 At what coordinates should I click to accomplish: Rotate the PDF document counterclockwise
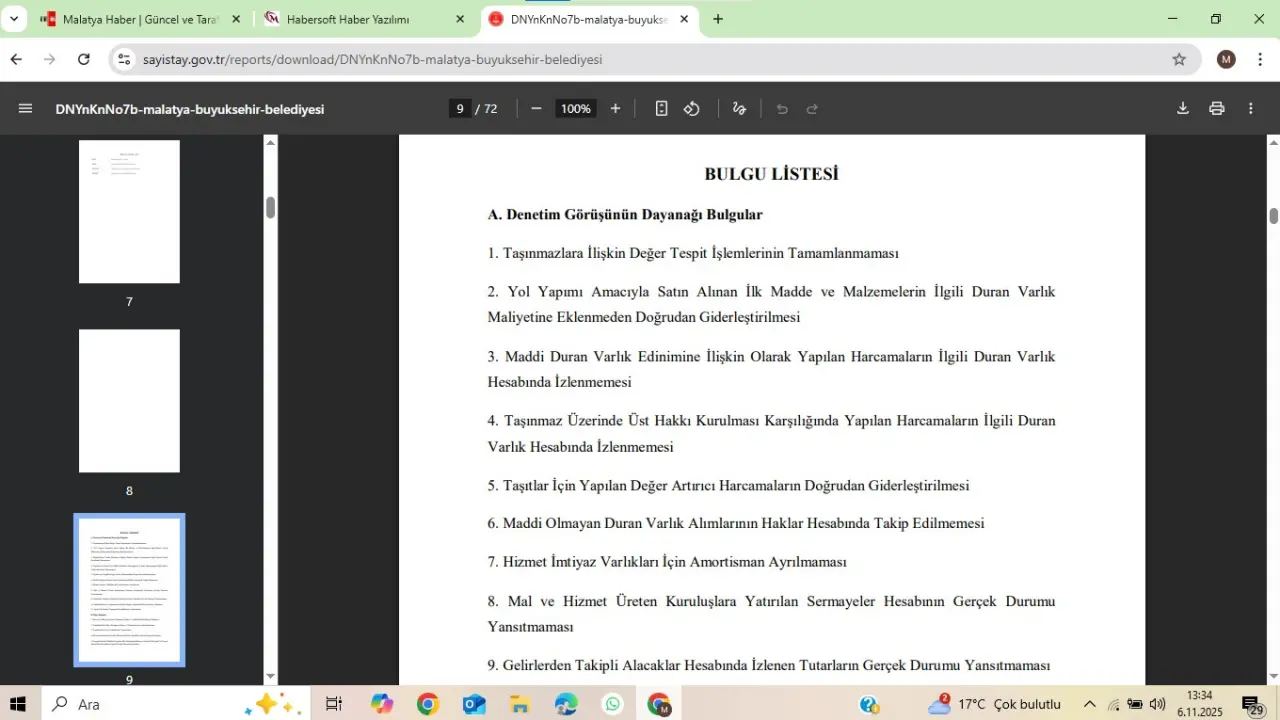click(692, 109)
